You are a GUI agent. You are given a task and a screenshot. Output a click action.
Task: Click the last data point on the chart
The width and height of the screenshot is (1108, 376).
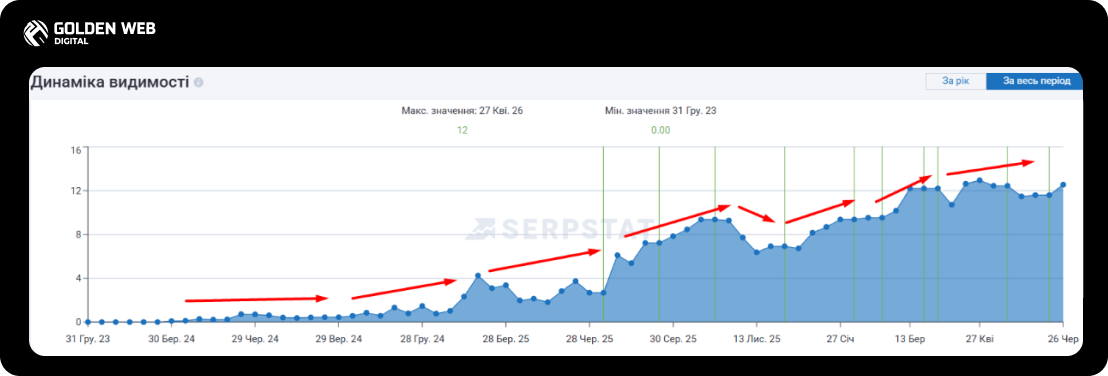coord(1063,184)
